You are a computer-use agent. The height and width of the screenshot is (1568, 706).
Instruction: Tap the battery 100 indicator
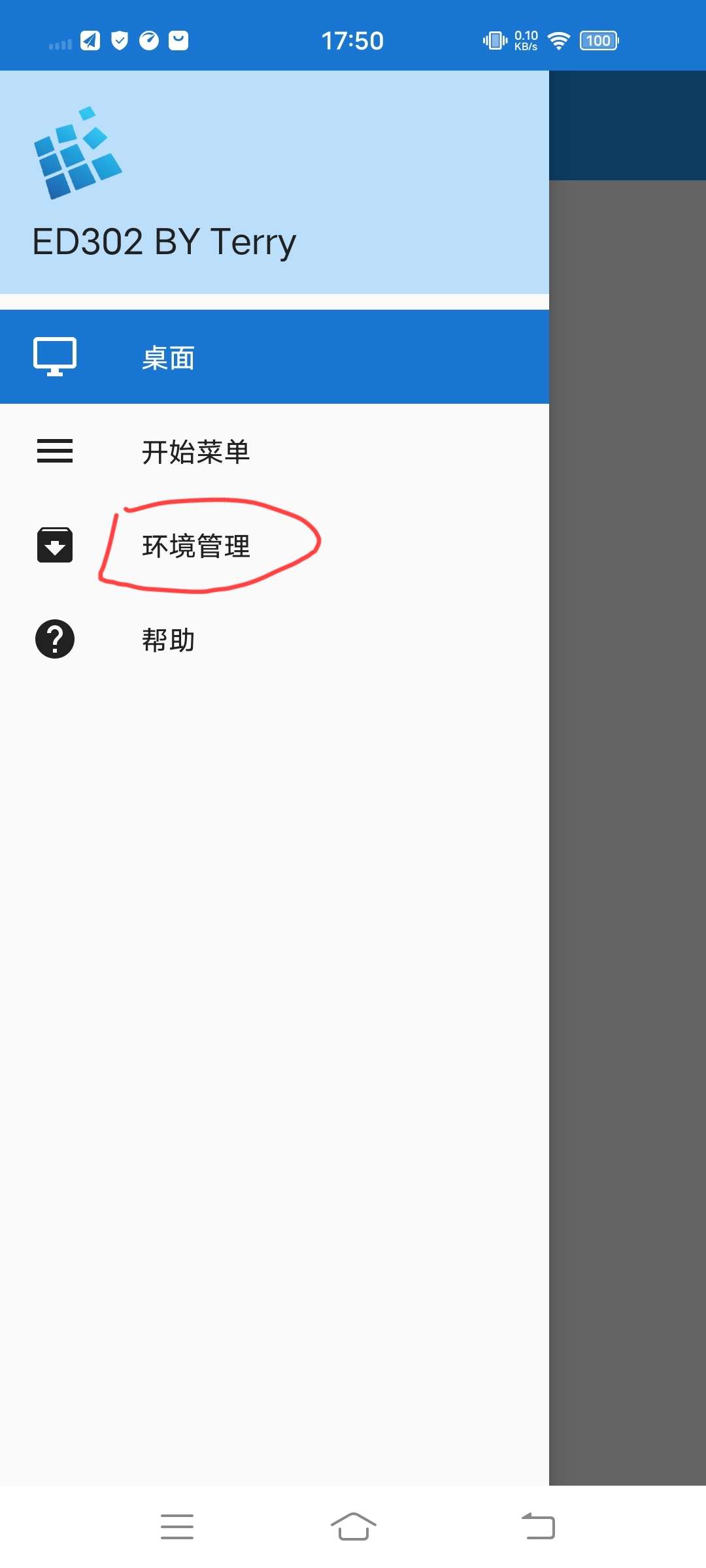click(x=599, y=41)
